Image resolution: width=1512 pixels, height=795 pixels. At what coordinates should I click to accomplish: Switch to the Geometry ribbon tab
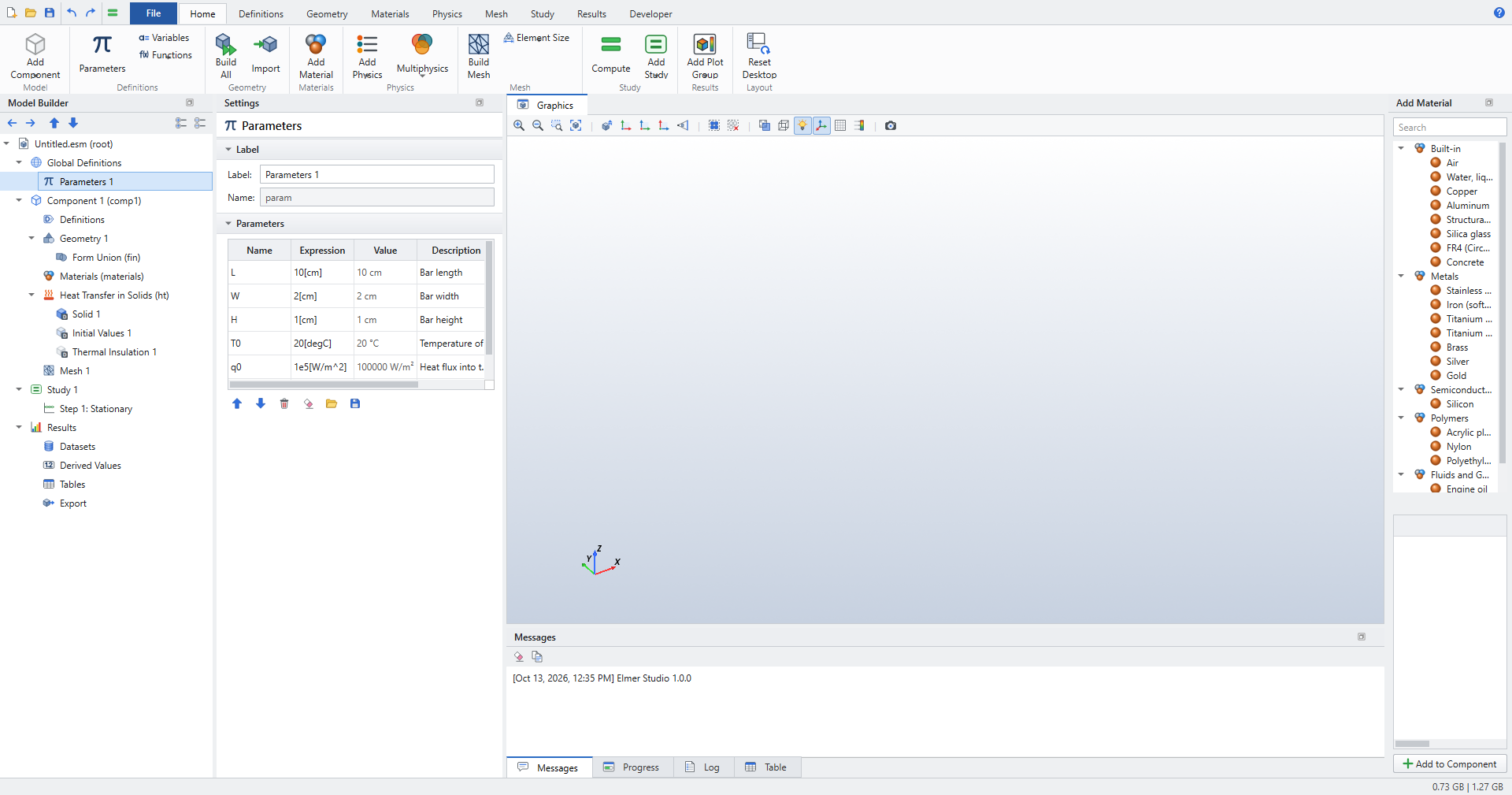coord(327,14)
